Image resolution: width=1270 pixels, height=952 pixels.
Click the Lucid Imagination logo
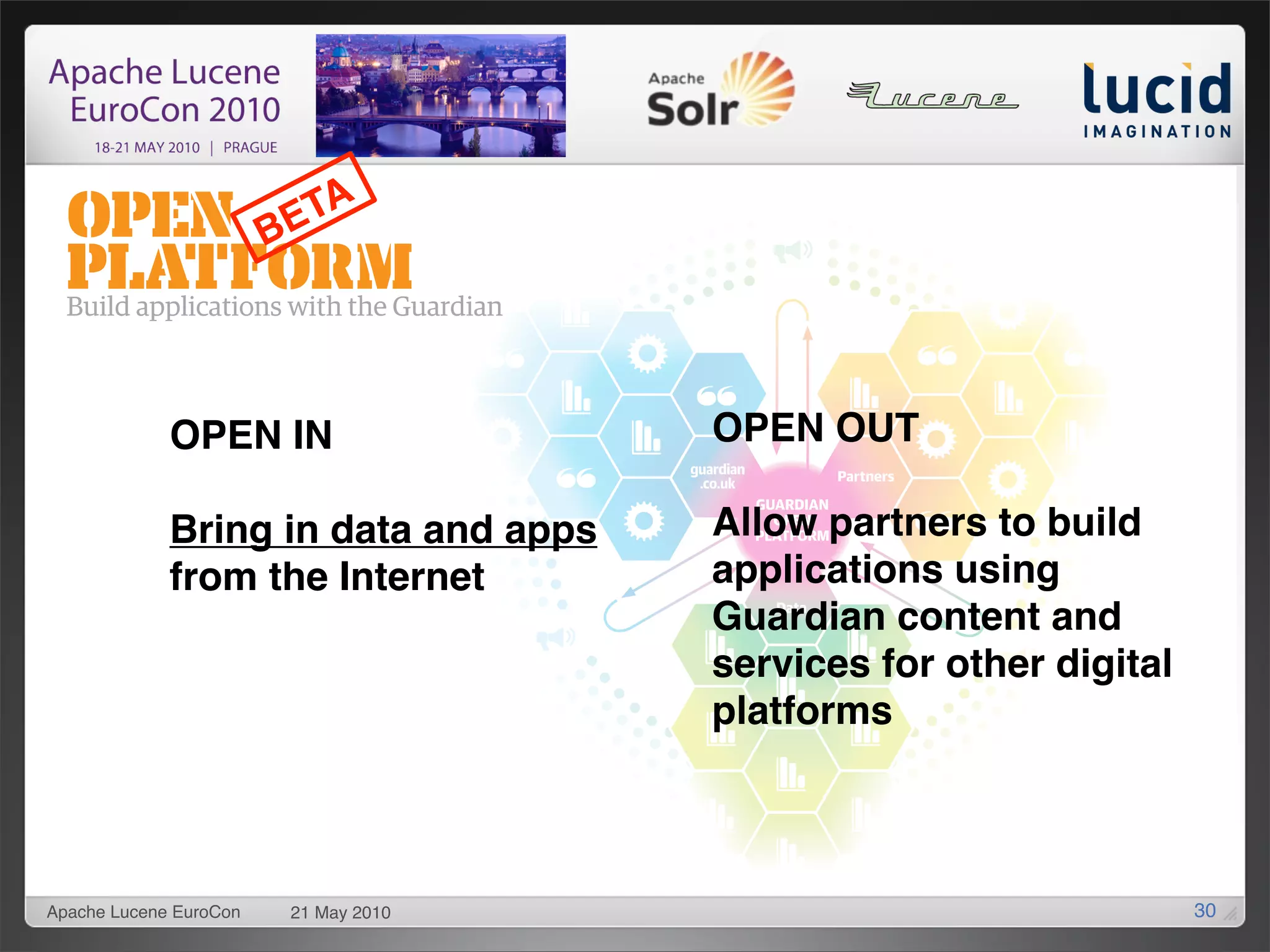[1157, 99]
